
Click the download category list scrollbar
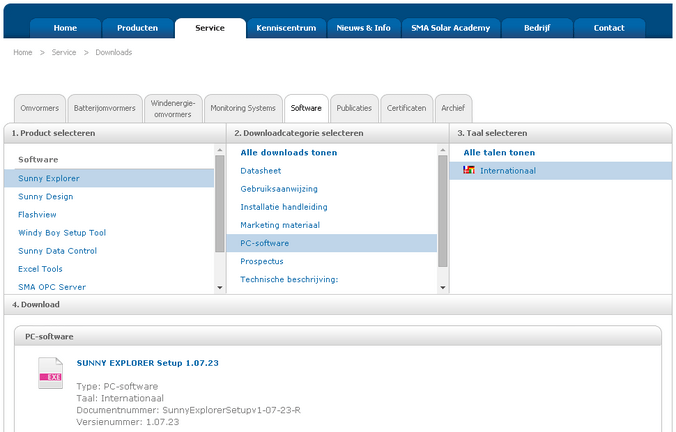coord(443,210)
